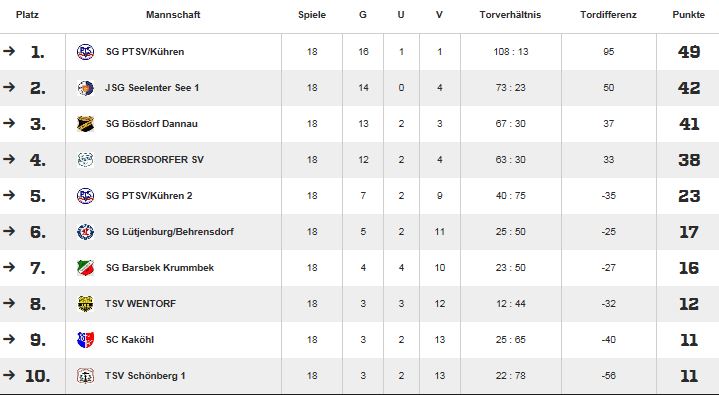Click the trend arrow beside rank 1

[x=9, y=51]
